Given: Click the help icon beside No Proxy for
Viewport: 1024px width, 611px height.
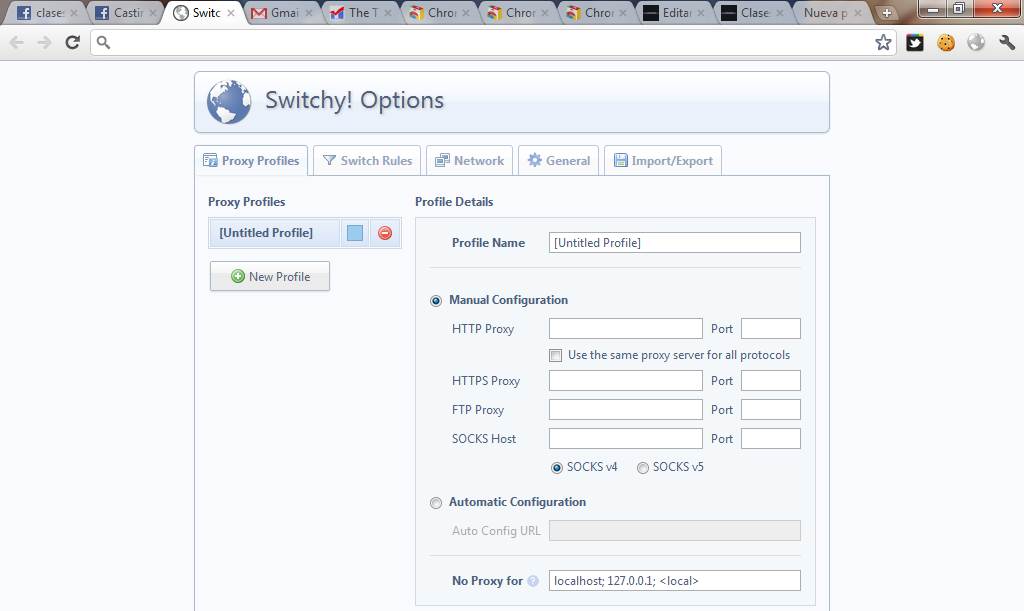Looking at the screenshot, I should (533, 581).
